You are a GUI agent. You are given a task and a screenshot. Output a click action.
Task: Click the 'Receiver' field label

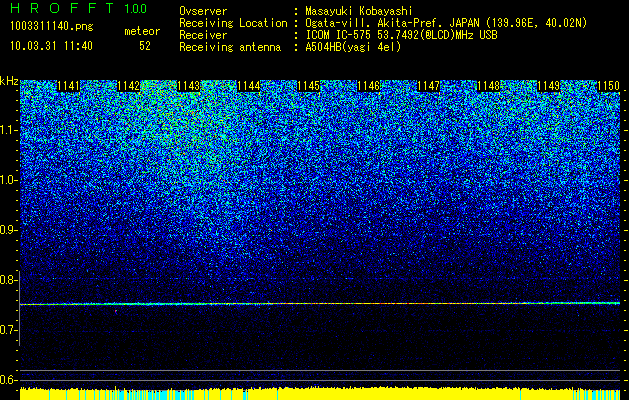pyautogui.click(x=203, y=35)
